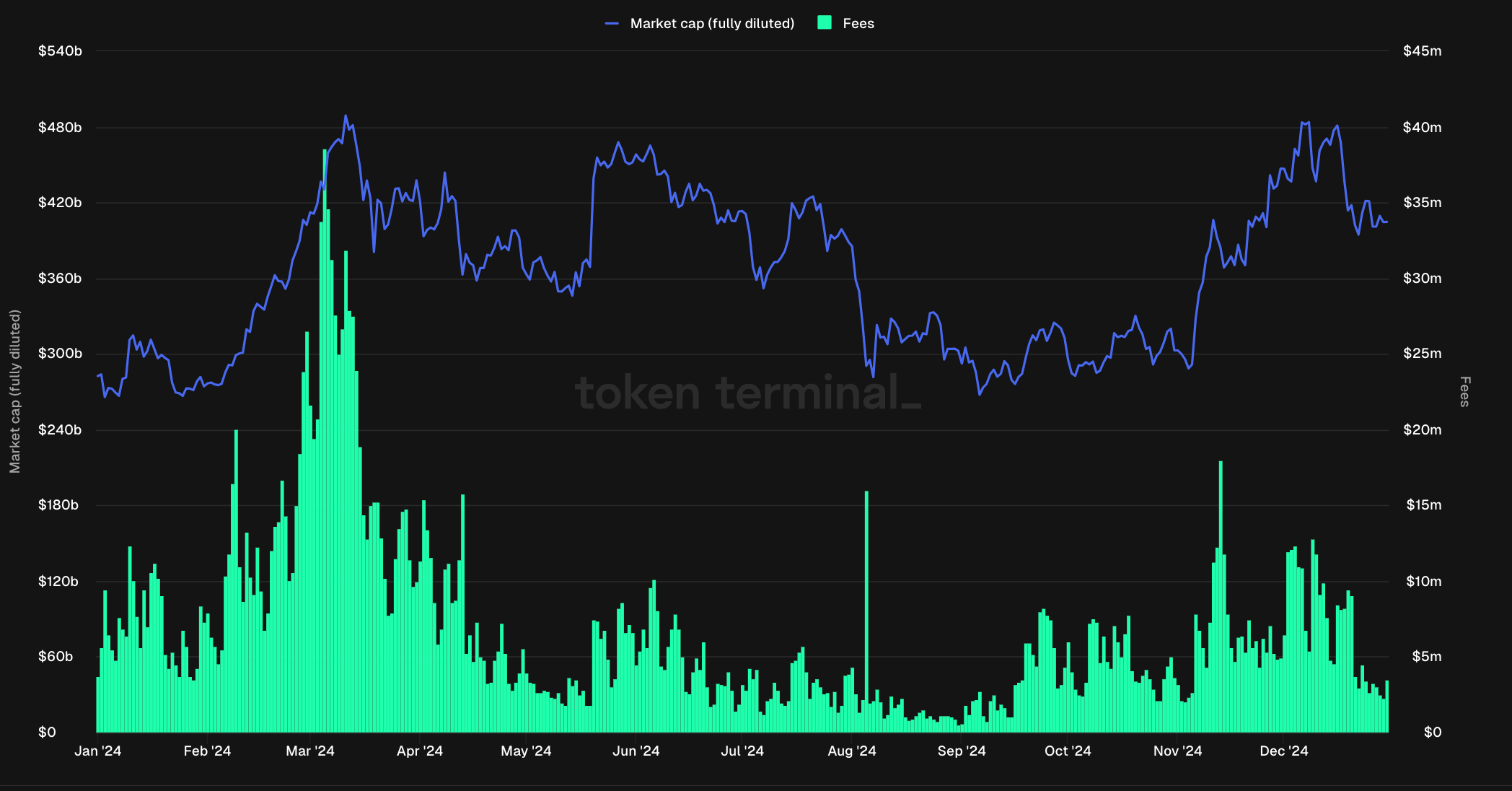Click the vertical Market cap axis title
The image size is (1512, 791).
coord(15,391)
